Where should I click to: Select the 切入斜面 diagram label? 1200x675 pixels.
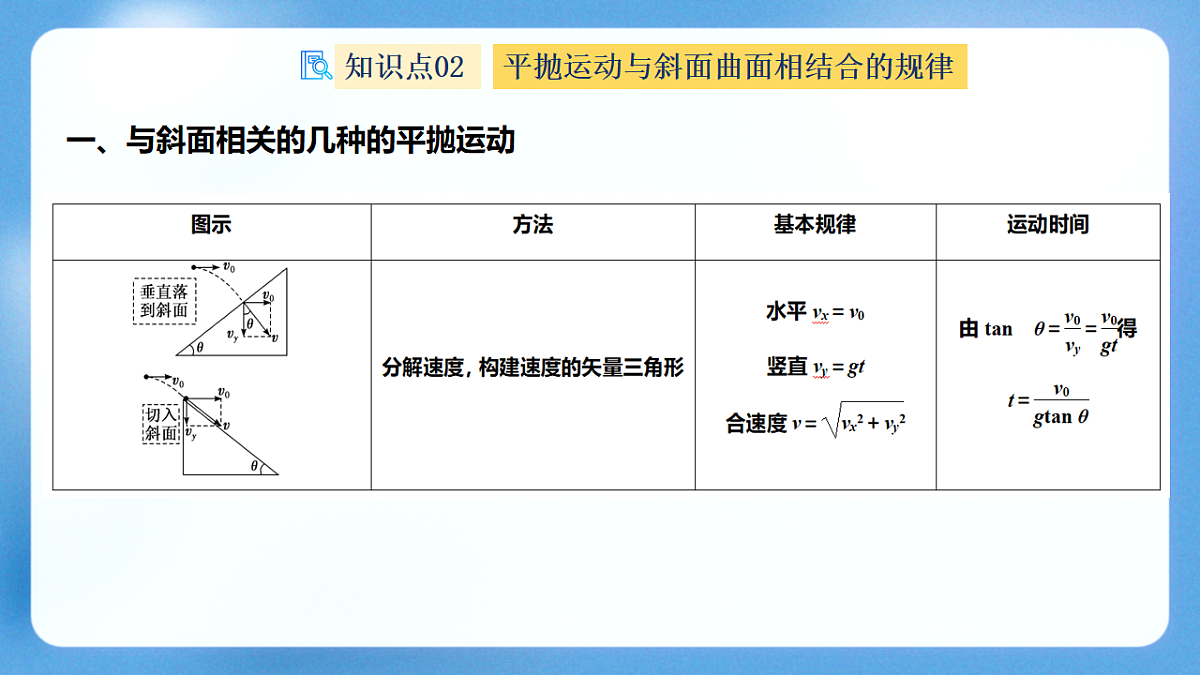coord(161,423)
